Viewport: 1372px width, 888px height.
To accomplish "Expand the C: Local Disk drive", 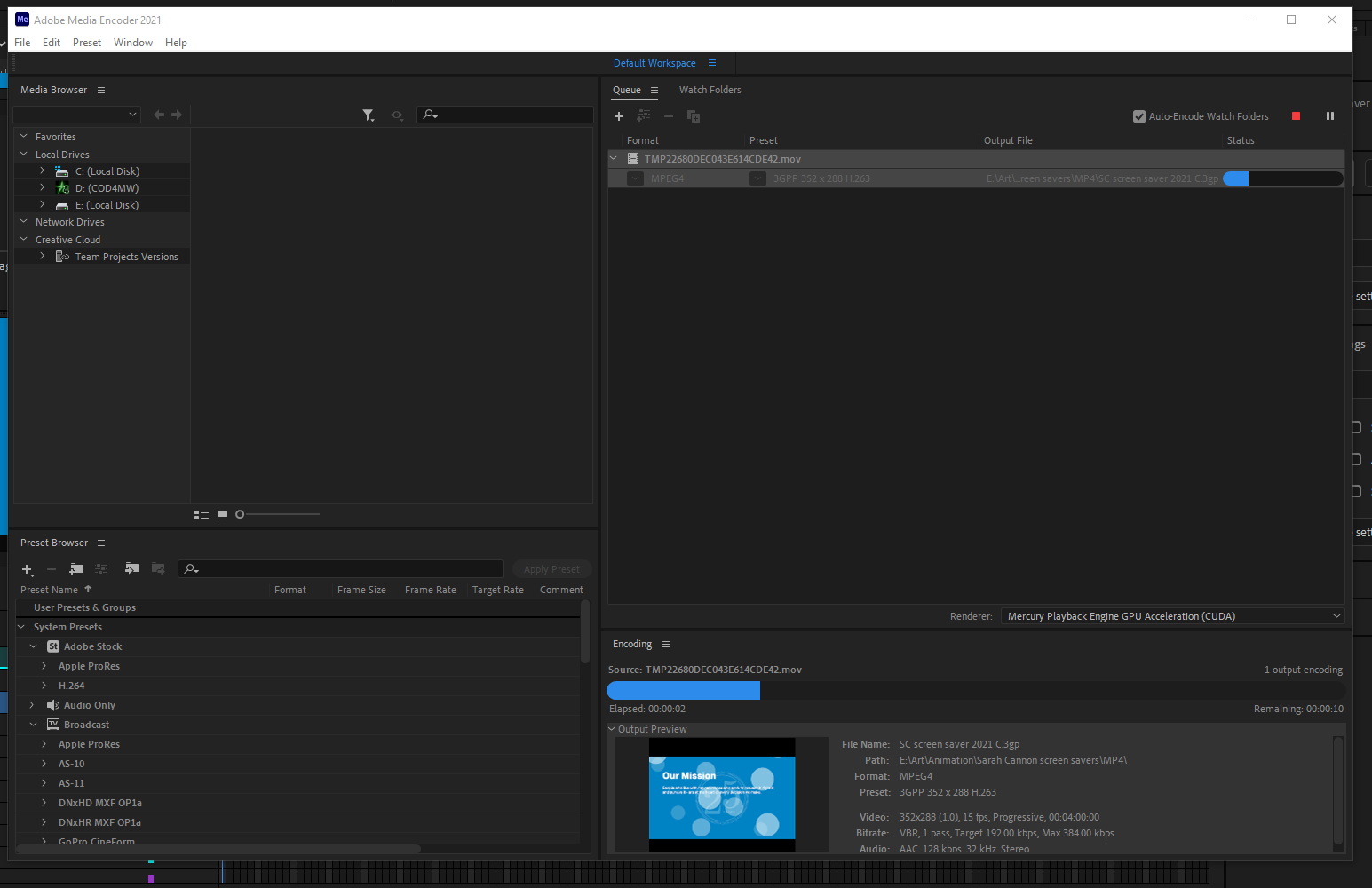I will click(x=42, y=170).
